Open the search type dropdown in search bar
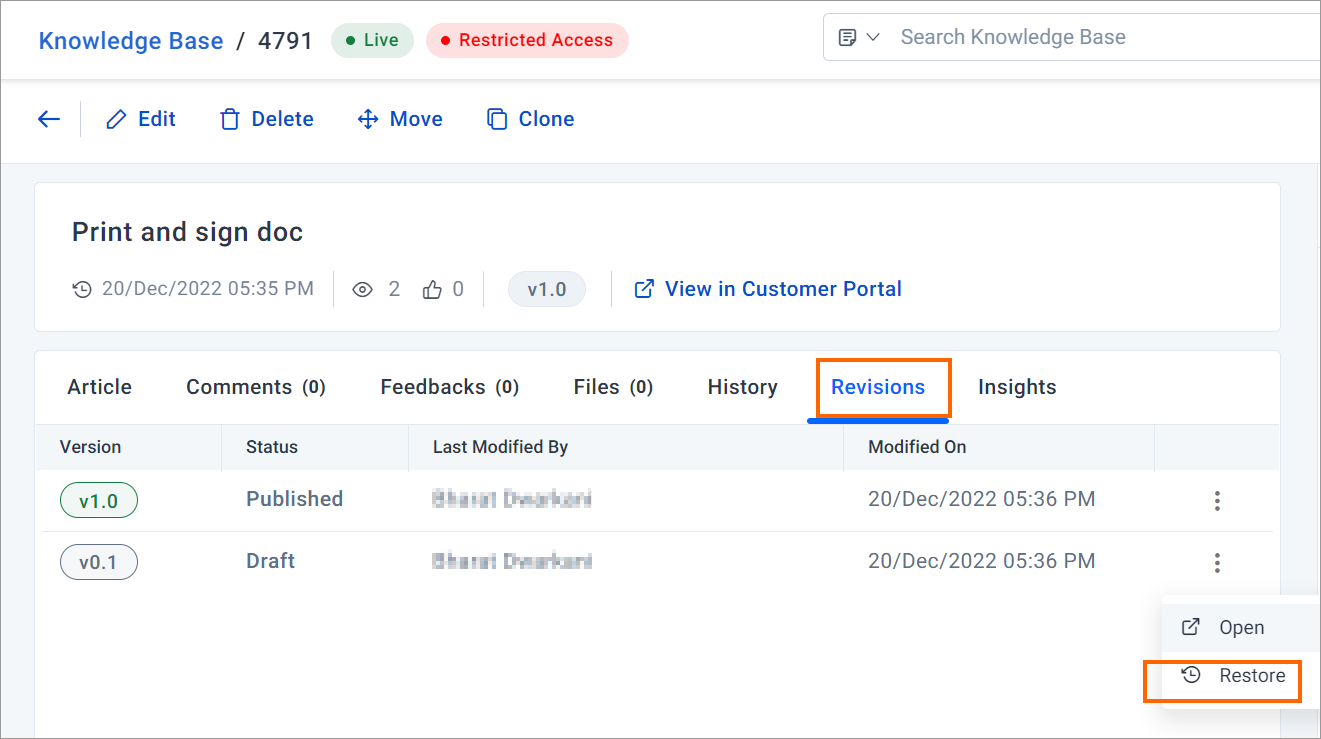The image size is (1321, 739). (x=859, y=37)
